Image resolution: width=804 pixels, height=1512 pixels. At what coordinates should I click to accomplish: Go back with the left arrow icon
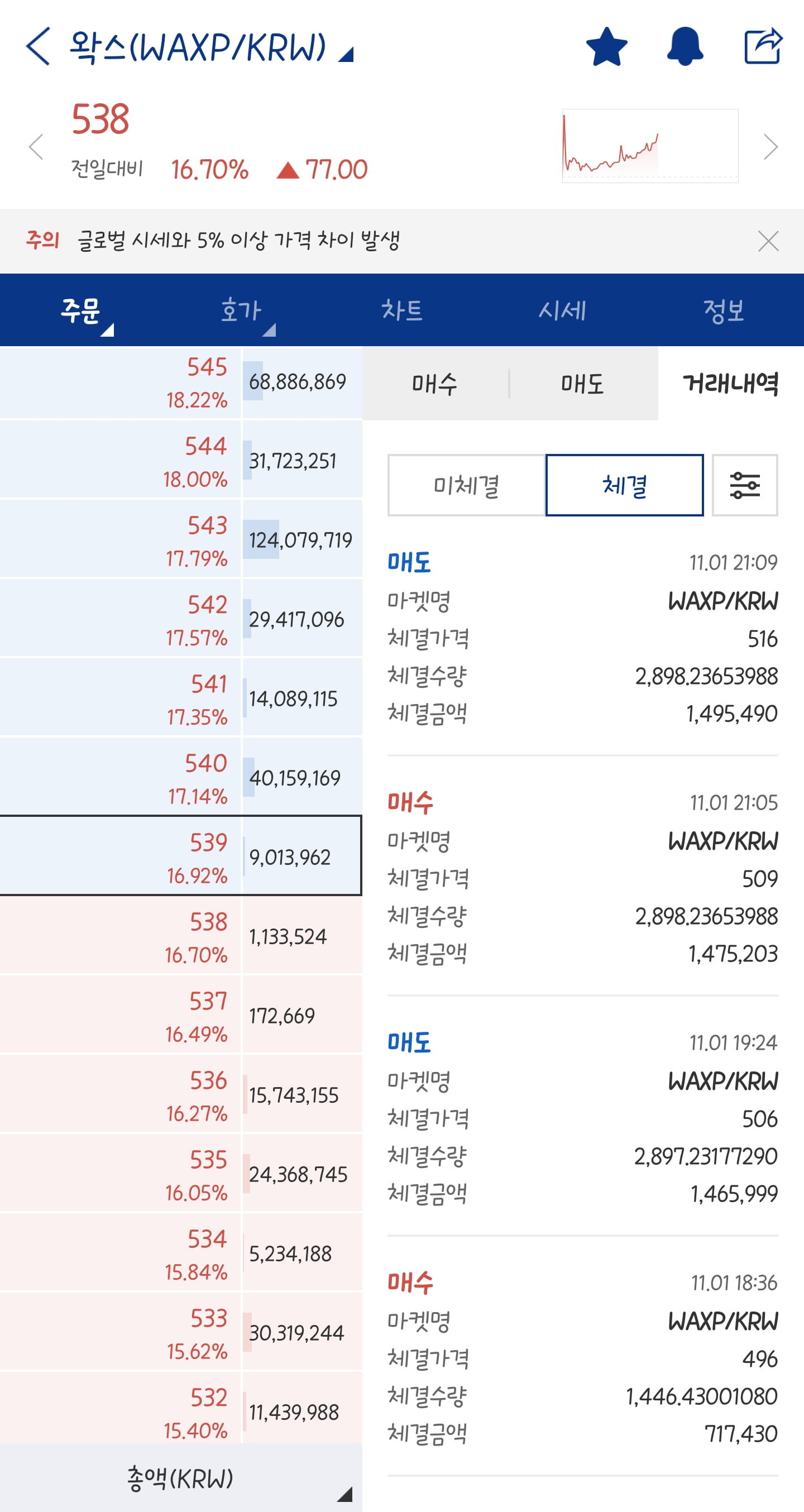(39, 46)
